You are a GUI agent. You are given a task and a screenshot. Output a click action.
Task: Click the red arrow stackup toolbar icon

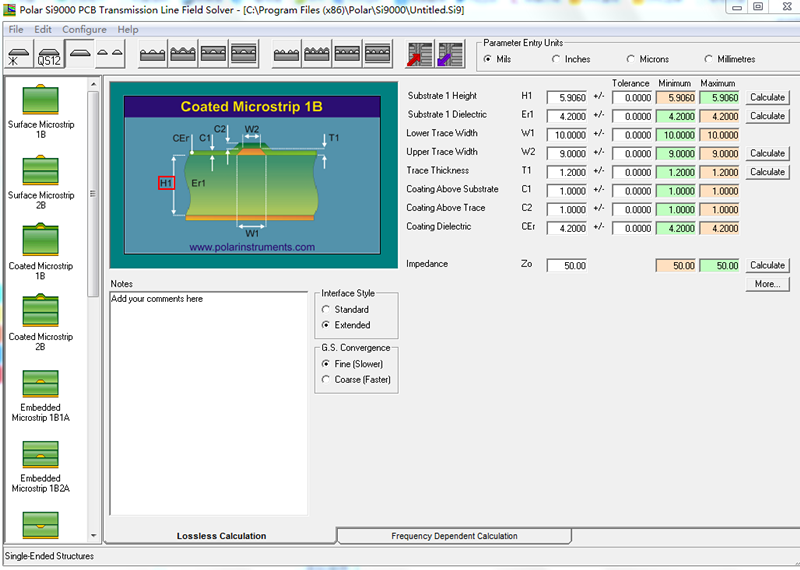coord(419,54)
